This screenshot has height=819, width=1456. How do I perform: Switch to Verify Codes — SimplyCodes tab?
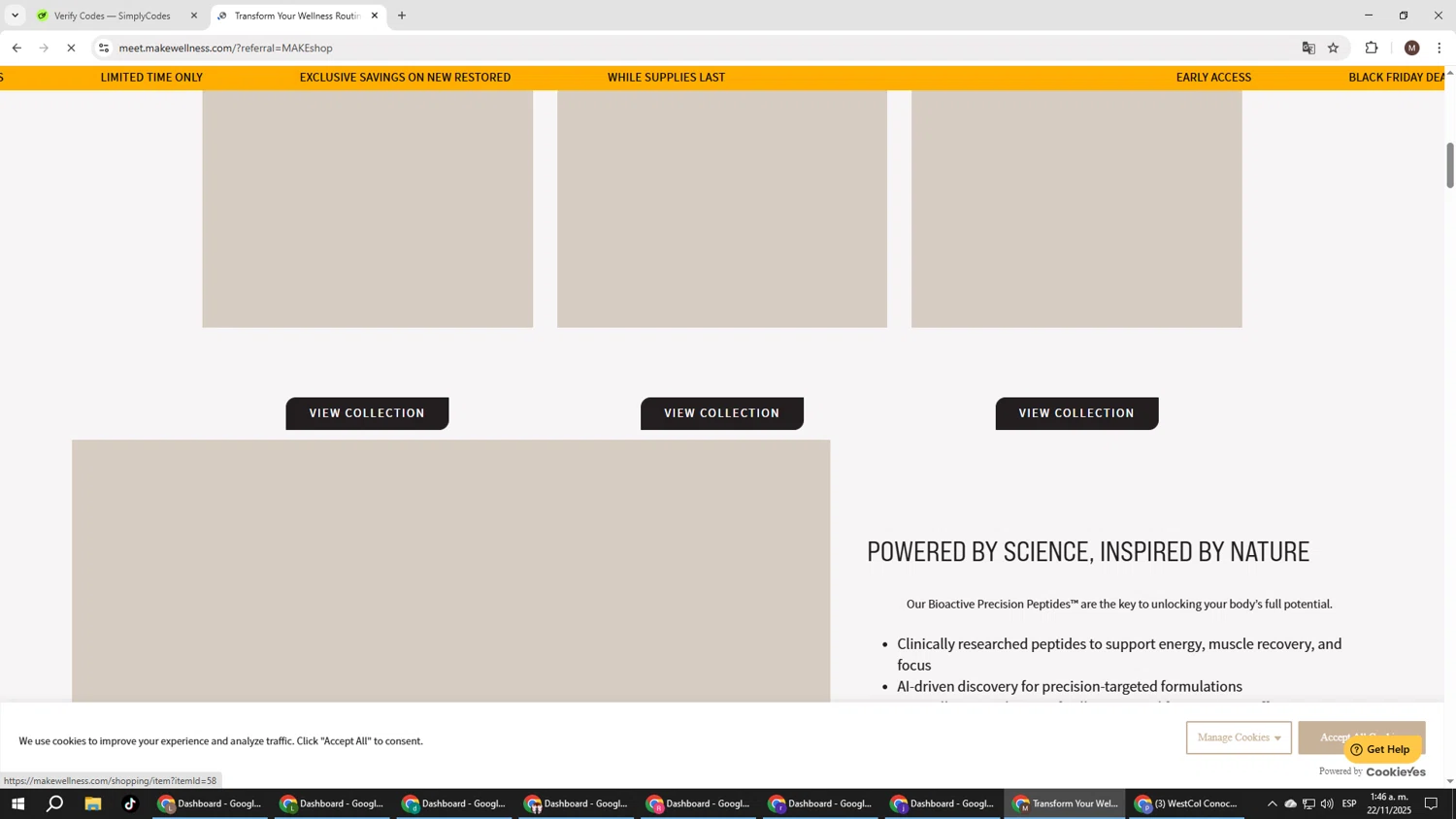tap(117, 16)
